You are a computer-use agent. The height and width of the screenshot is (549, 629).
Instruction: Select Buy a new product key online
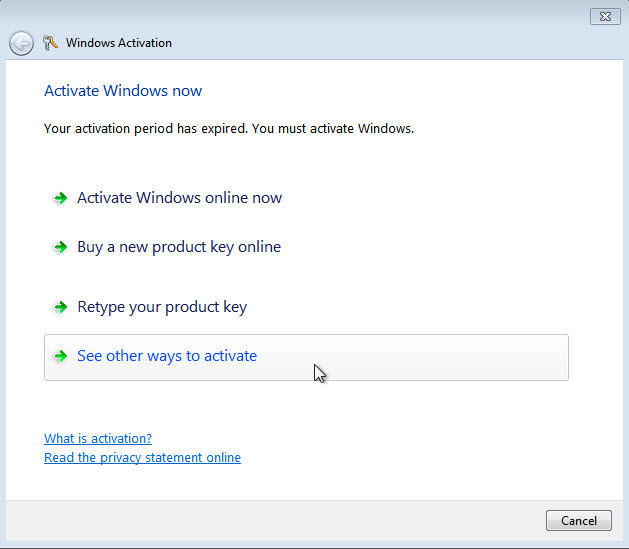coord(179,247)
